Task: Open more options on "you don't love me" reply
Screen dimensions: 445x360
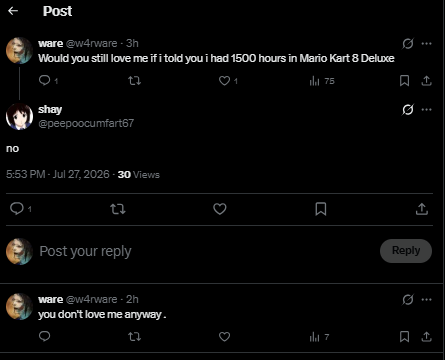Action: [427, 300]
